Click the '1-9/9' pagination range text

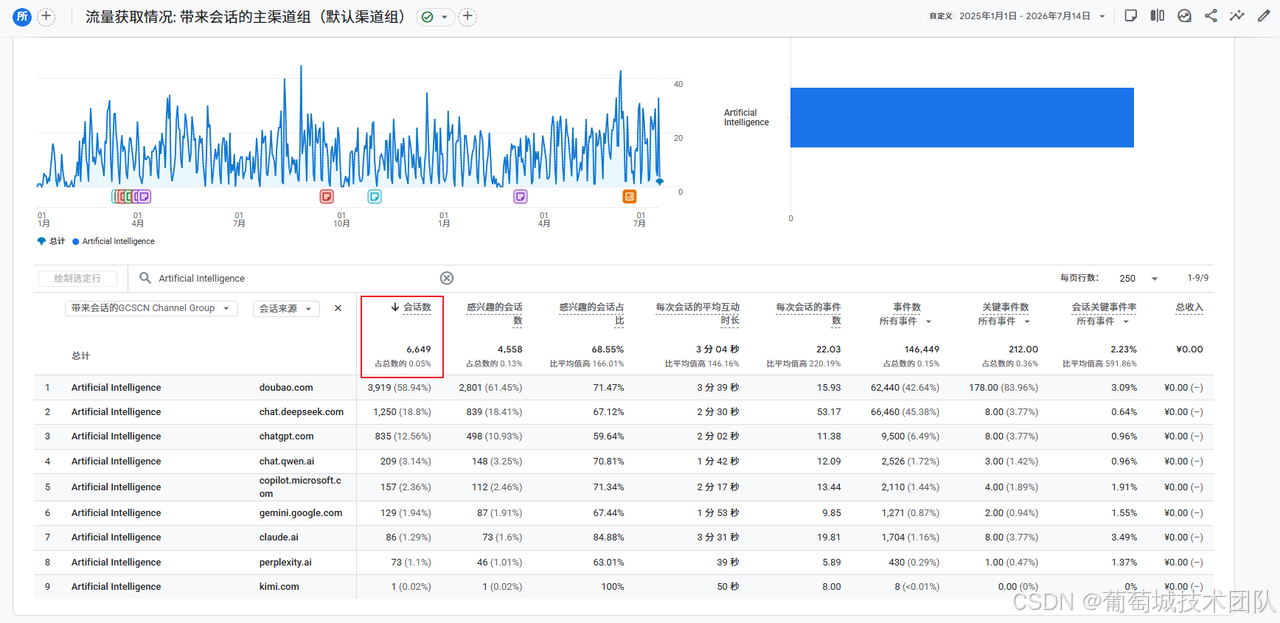pyautogui.click(x=1199, y=279)
